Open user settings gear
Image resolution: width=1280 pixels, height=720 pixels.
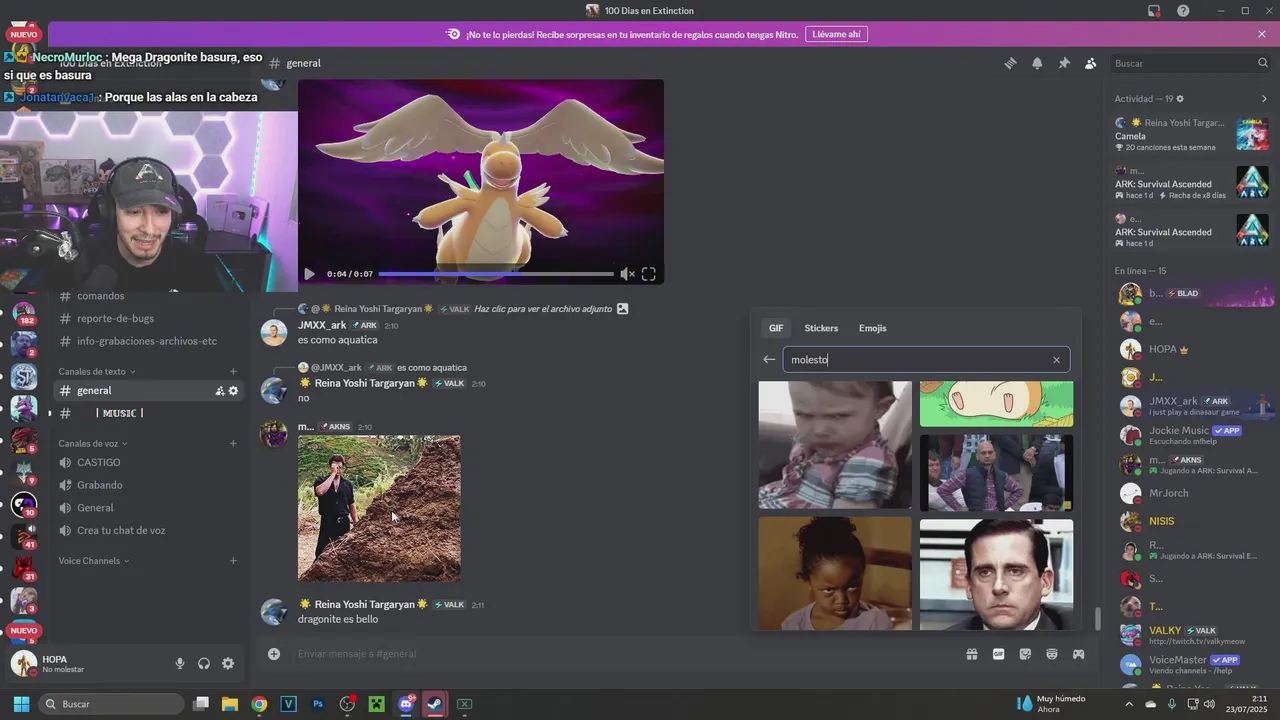228,663
